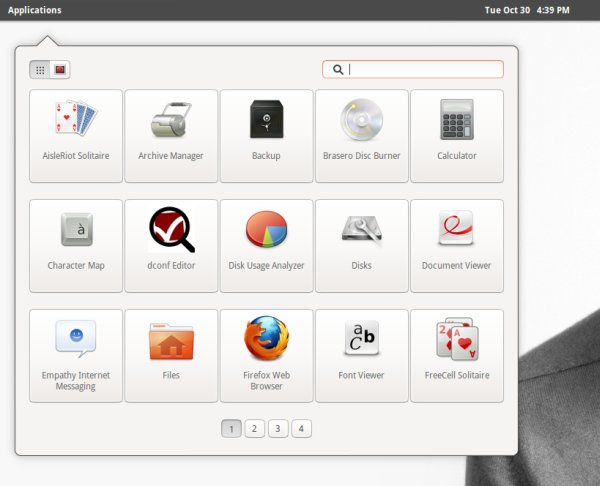Open Document Viewer
The image size is (600, 486).
[x=457, y=246]
